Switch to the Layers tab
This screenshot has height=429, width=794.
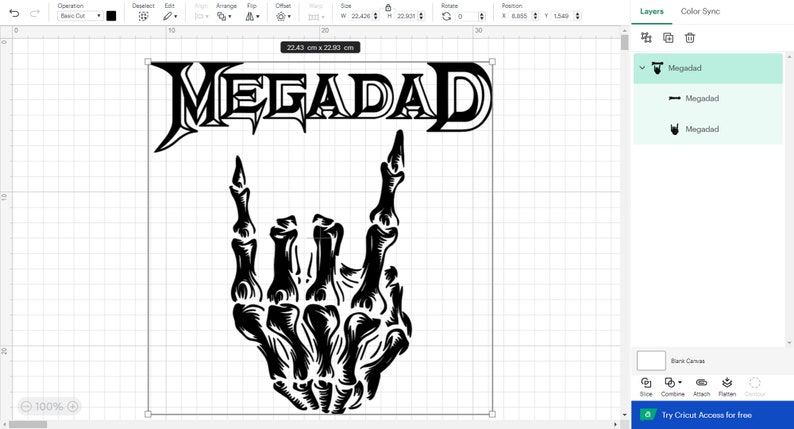pos(652,11)
